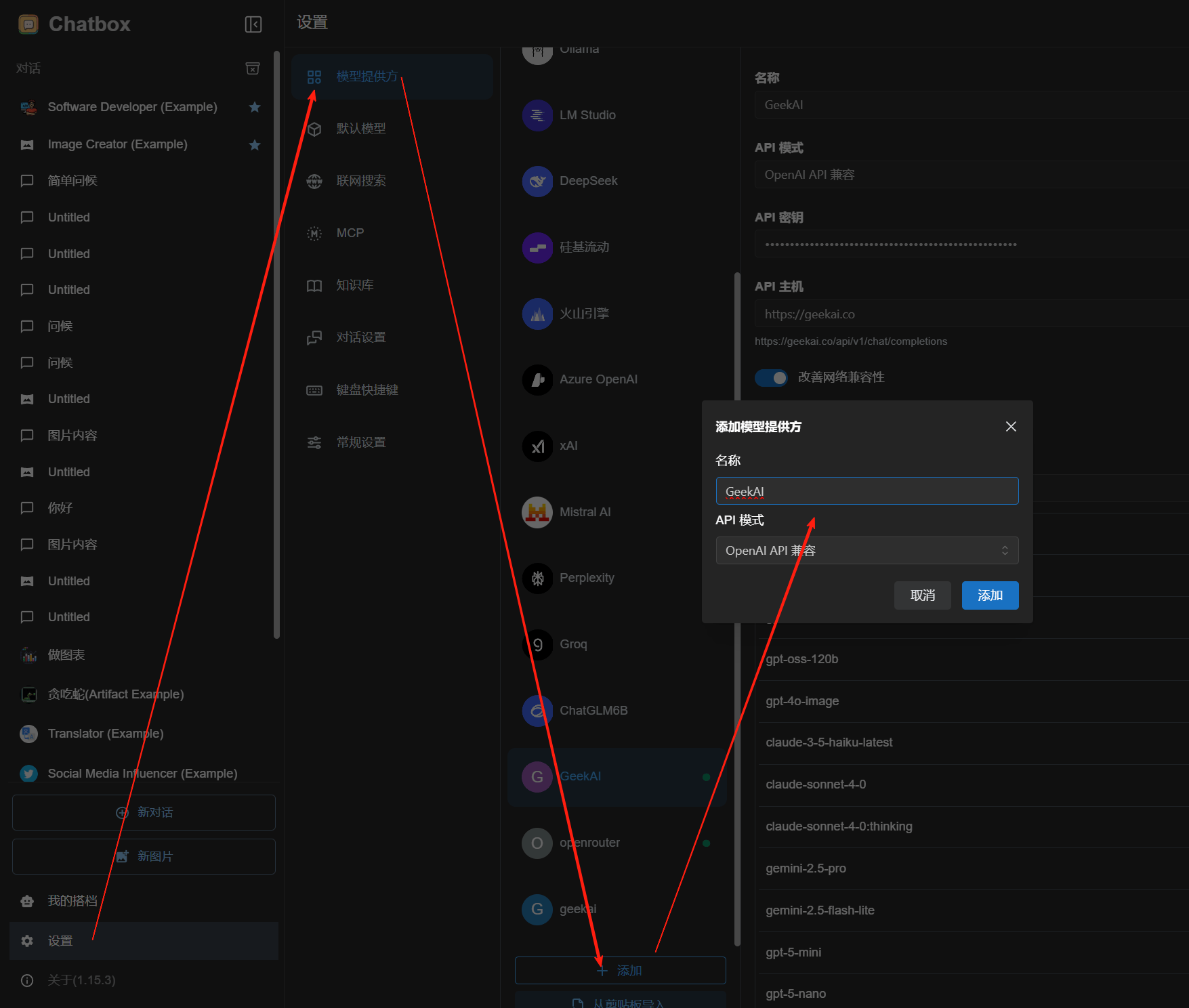Click the clear conversations archive icon
Image resolution: width=1189 pixels, height=1008 pixels.
pos(253,68)
